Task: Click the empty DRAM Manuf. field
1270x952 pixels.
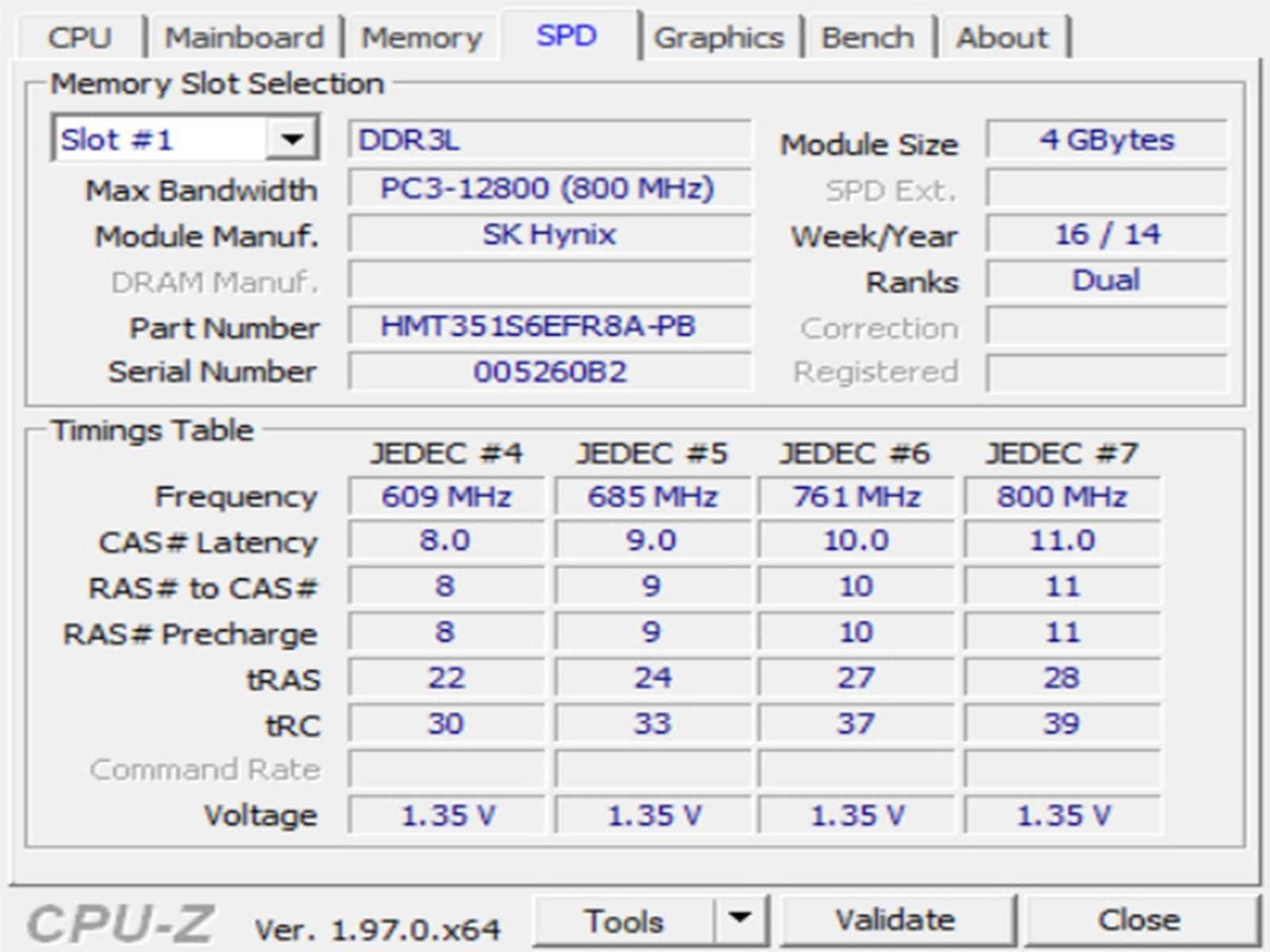Action: point(549,280)
